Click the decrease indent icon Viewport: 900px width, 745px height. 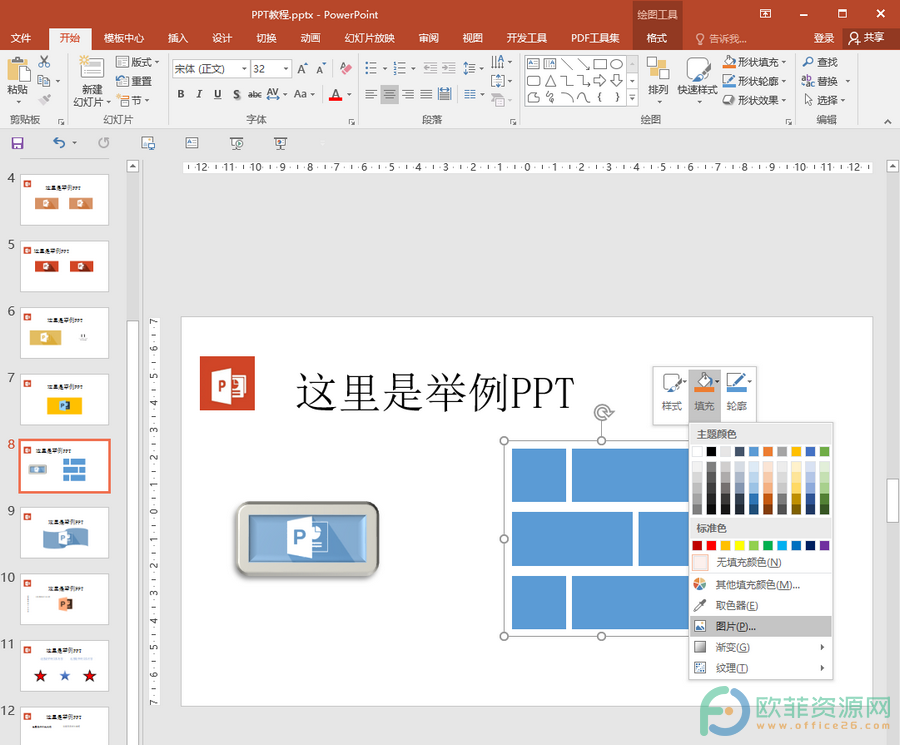point(430,68)
